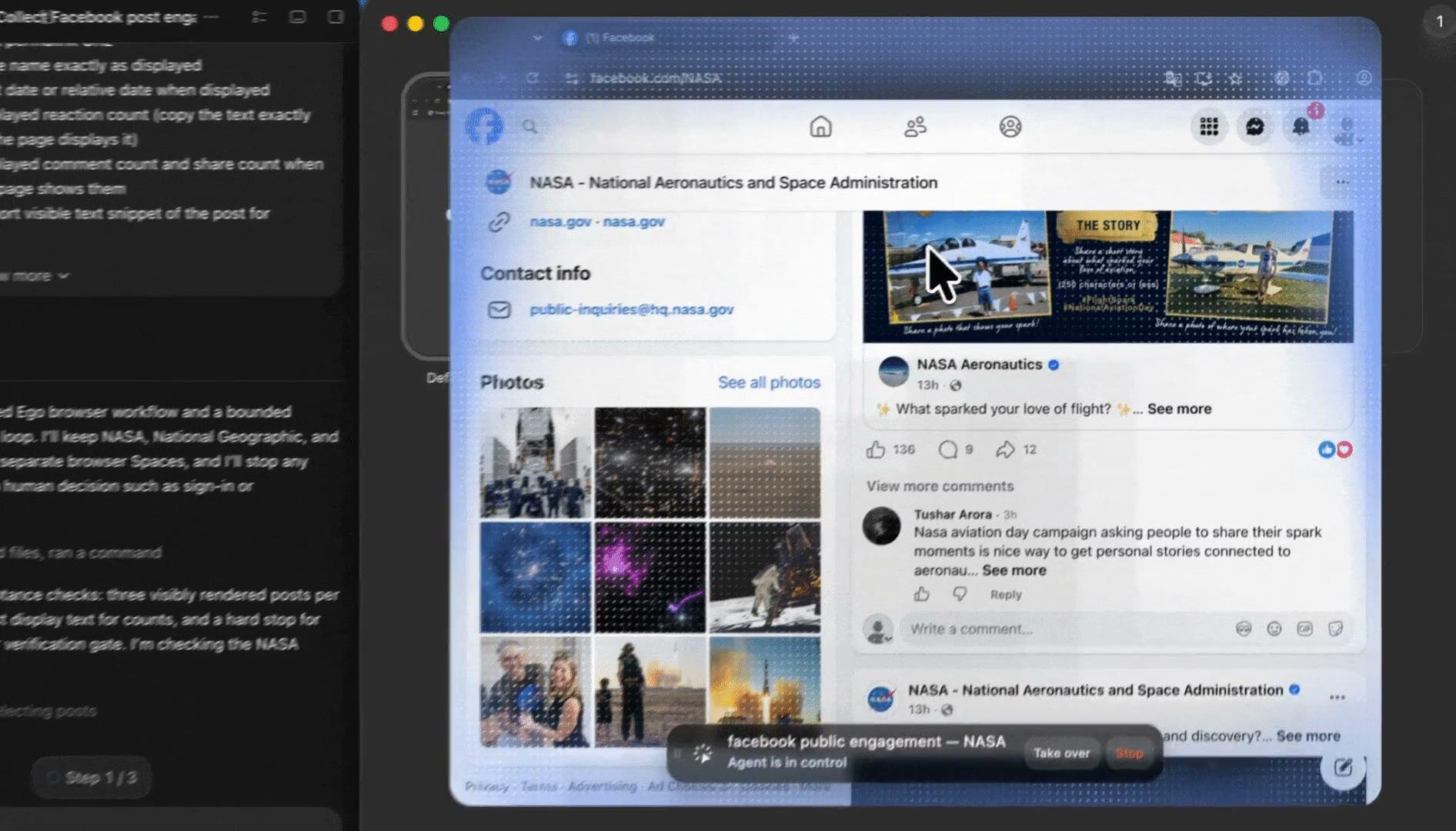Image resolution: width=1456 pixels, height=831 pixels.
Task: Open the emoji picker in the comment box
Action: tap(1274, 629)
